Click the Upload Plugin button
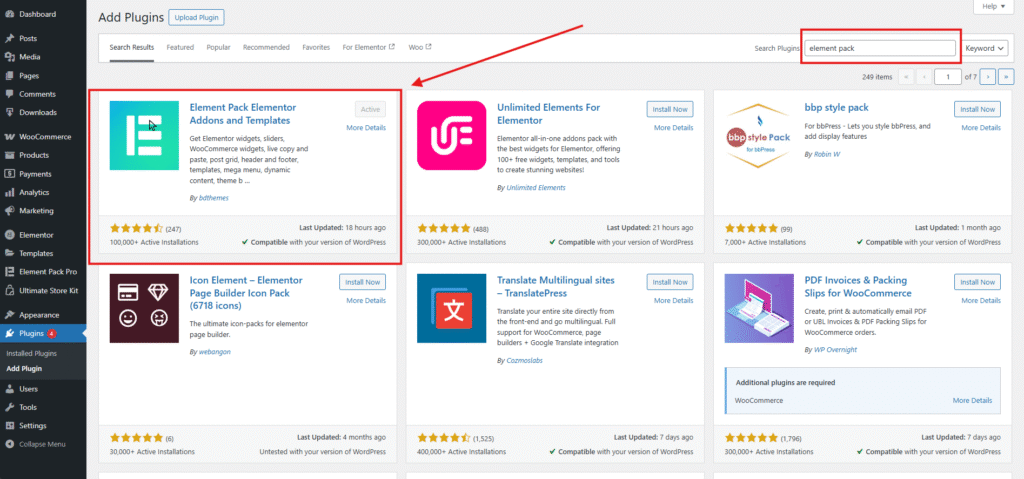This screenshot has width=1024, height=479. click(x=197, y=17)
